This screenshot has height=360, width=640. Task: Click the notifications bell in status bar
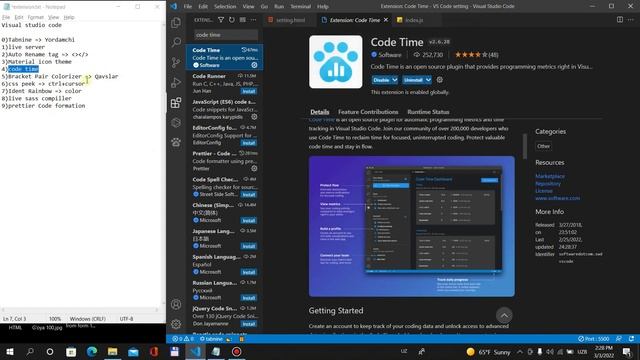coord(631,339)
